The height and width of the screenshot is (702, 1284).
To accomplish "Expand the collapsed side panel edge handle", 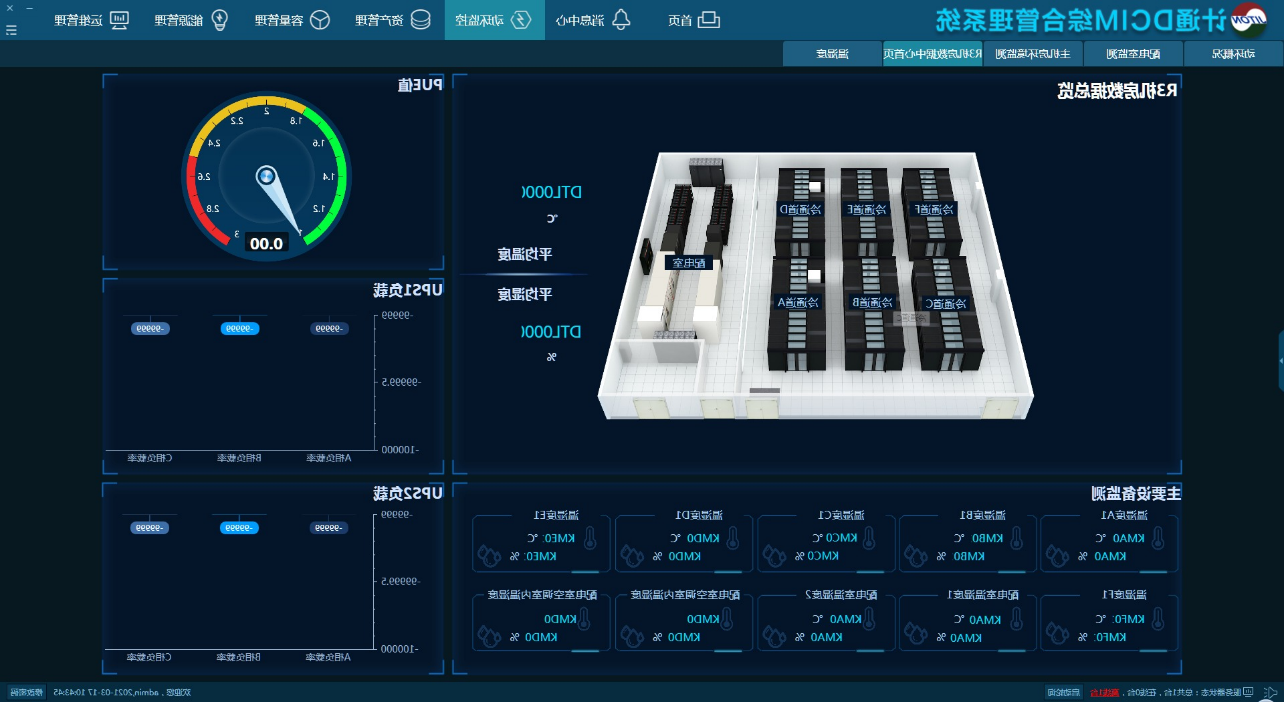I will [1280, 360].
